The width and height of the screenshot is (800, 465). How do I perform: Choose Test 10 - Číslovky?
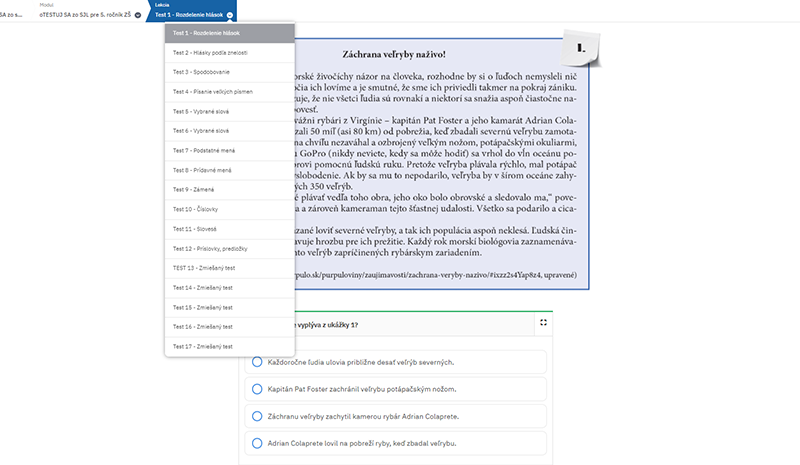(230, 209)
